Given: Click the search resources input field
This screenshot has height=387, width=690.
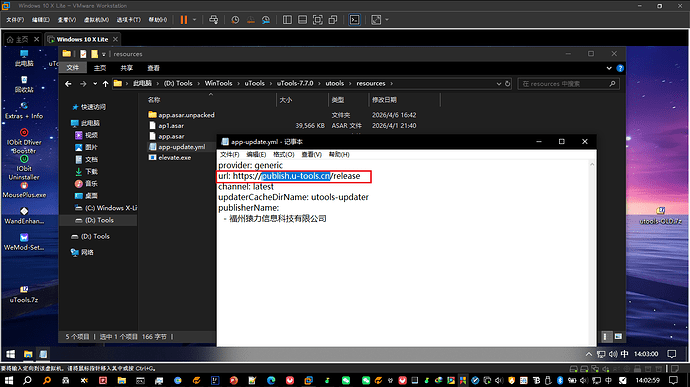Looking at the screenshot, I should point(569,84).
